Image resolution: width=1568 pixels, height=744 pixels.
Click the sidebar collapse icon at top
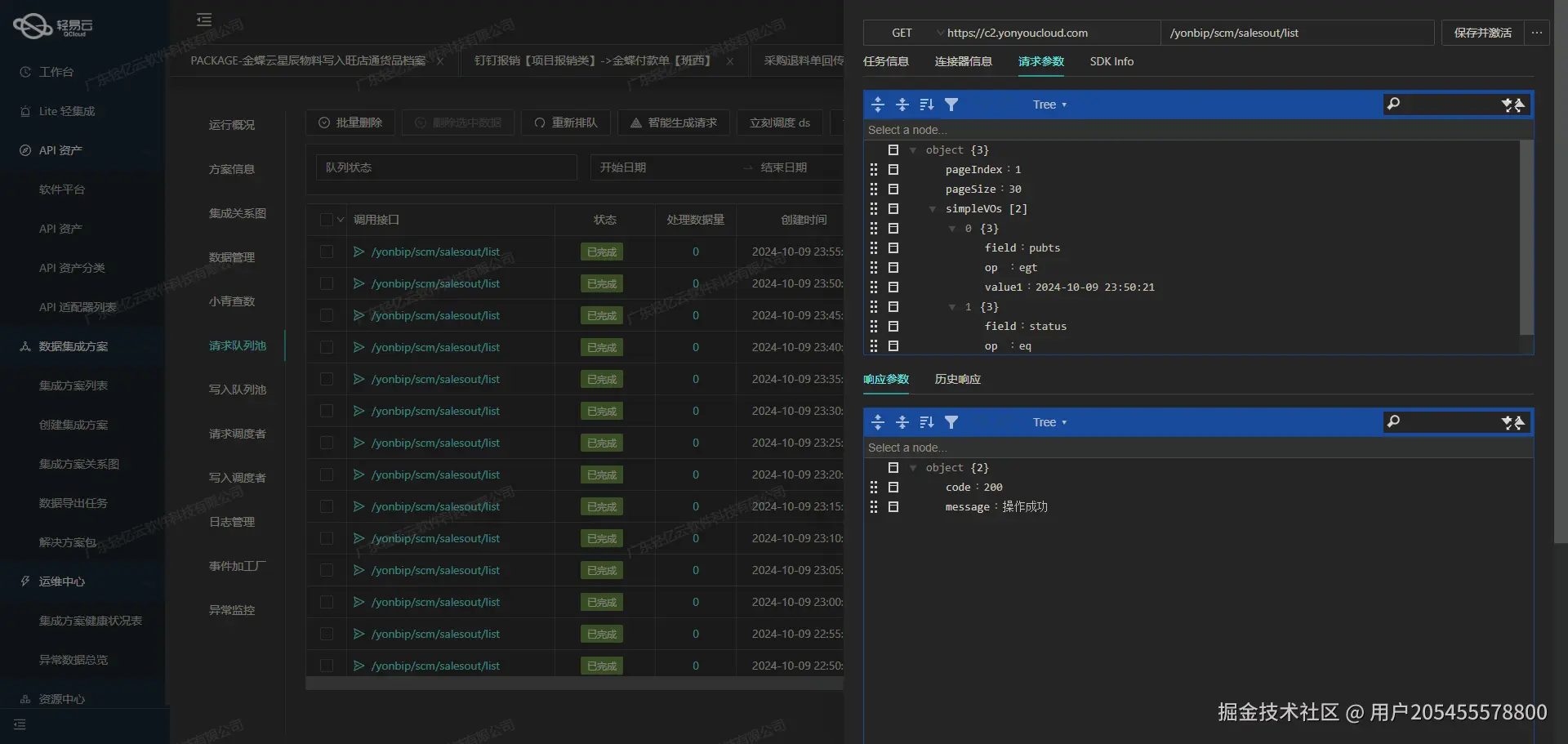click(x=204, y=20)
